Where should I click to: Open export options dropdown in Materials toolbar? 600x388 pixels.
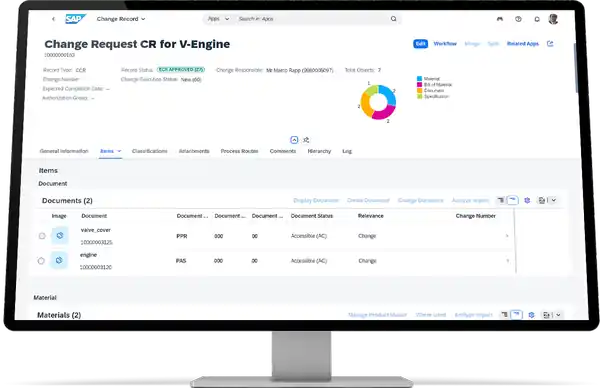(558, 315)
